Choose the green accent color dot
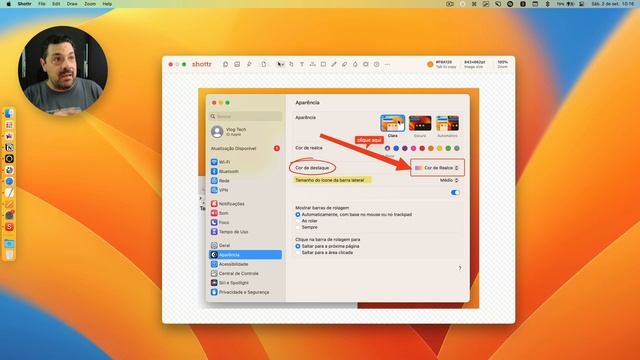This screenshot has width=640, height=360. (x=448, y=148)
